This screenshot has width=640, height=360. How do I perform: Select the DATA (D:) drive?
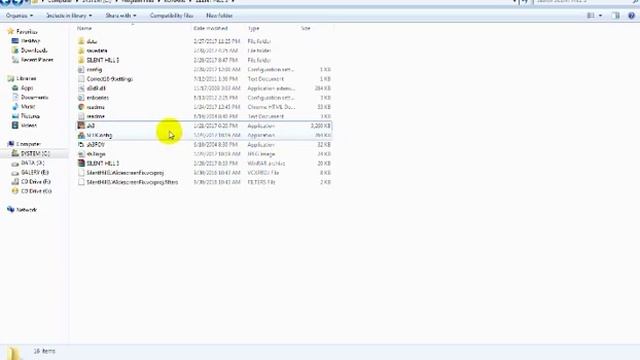(33, 163)
